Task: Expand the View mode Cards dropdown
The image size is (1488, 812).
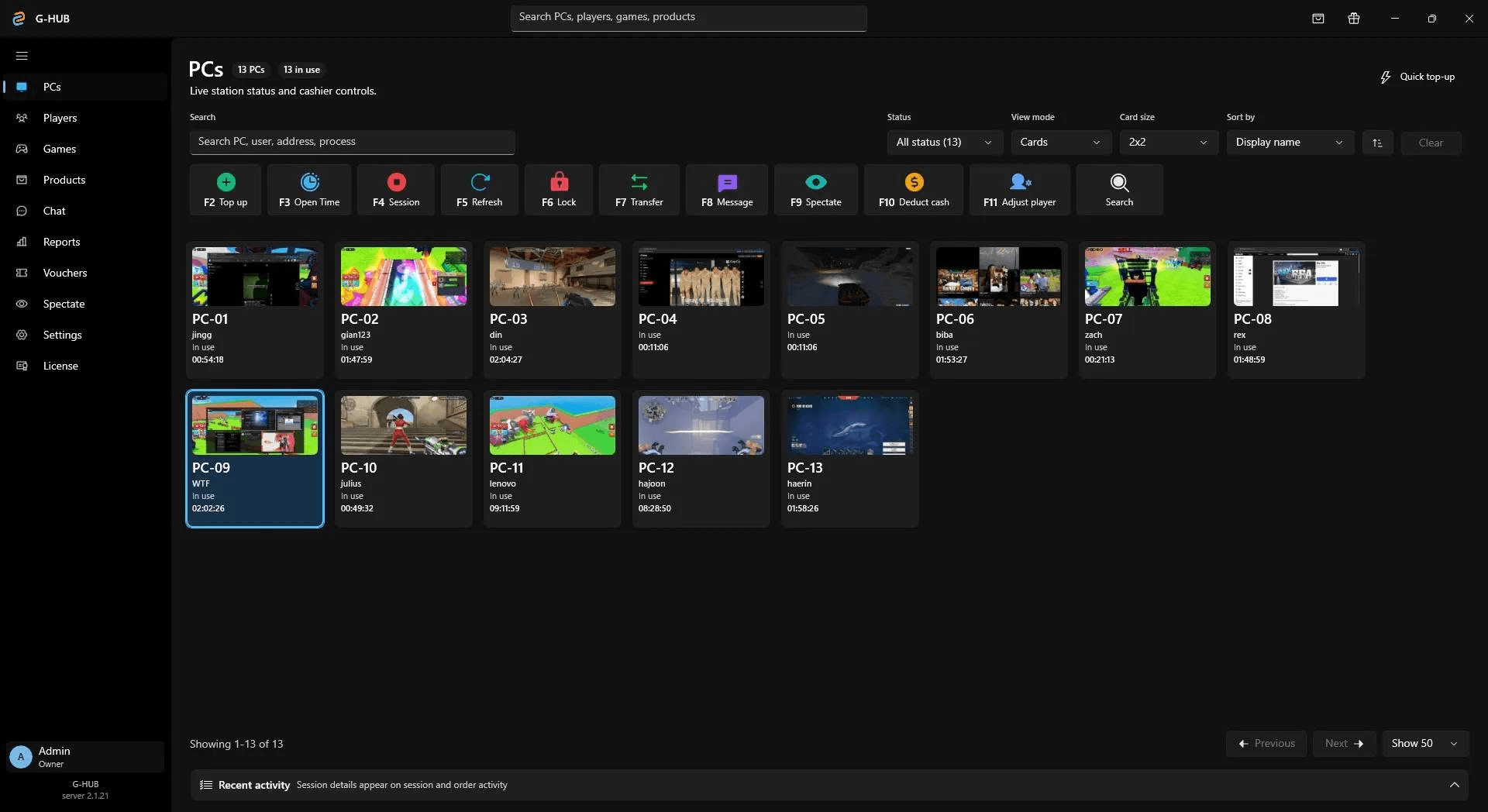Action: pos(1061,143)
